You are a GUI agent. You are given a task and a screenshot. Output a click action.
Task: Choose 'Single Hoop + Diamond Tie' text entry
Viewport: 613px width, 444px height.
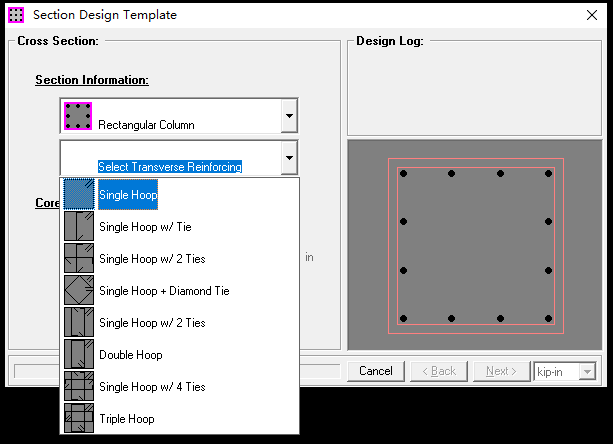[164, 291]
